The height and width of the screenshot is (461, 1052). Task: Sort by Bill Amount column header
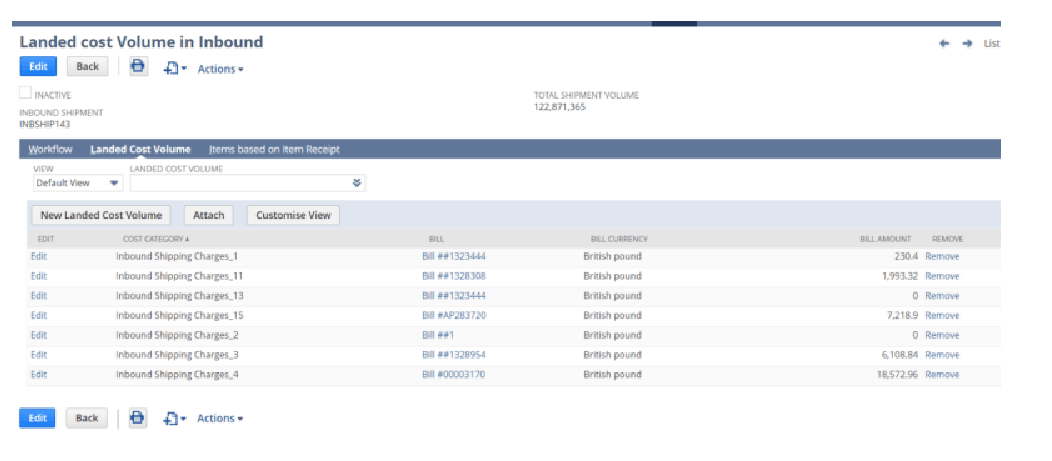tap(886, 239)
